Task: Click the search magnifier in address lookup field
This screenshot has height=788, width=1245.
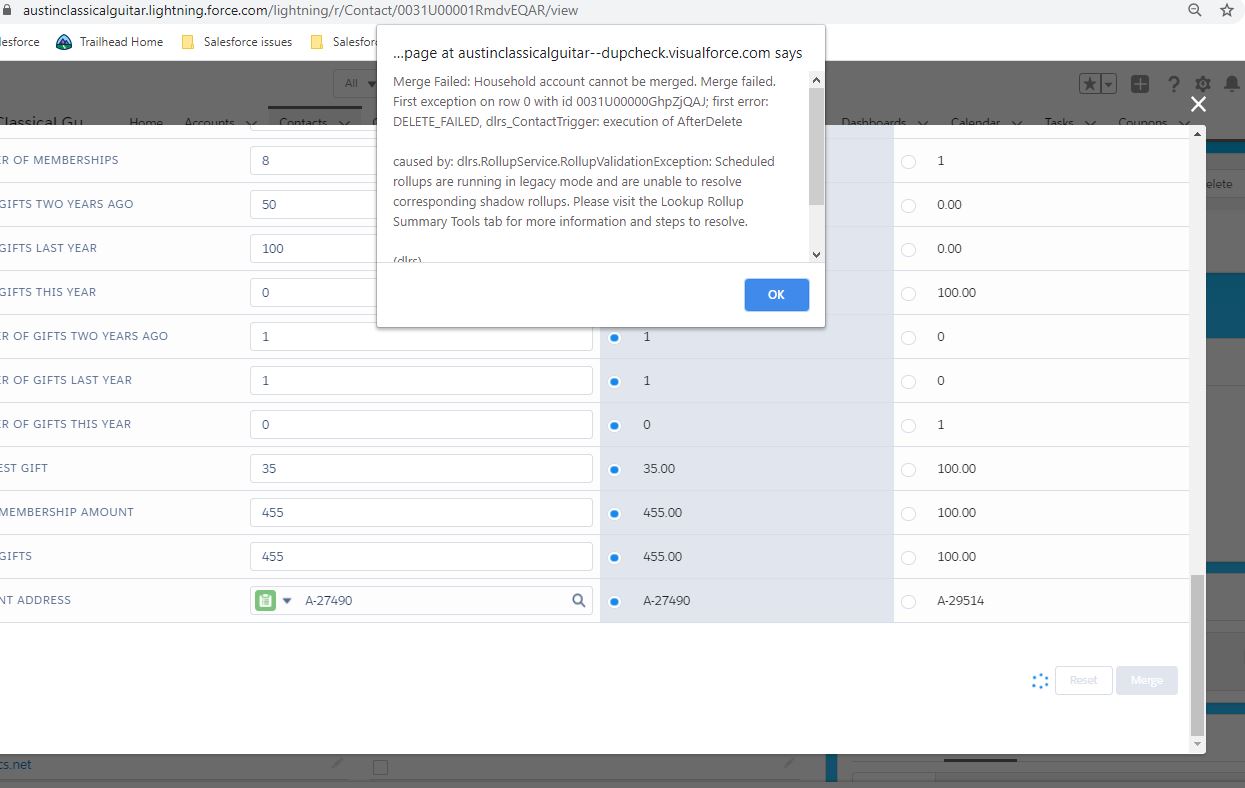Action: tap(578, 600)
